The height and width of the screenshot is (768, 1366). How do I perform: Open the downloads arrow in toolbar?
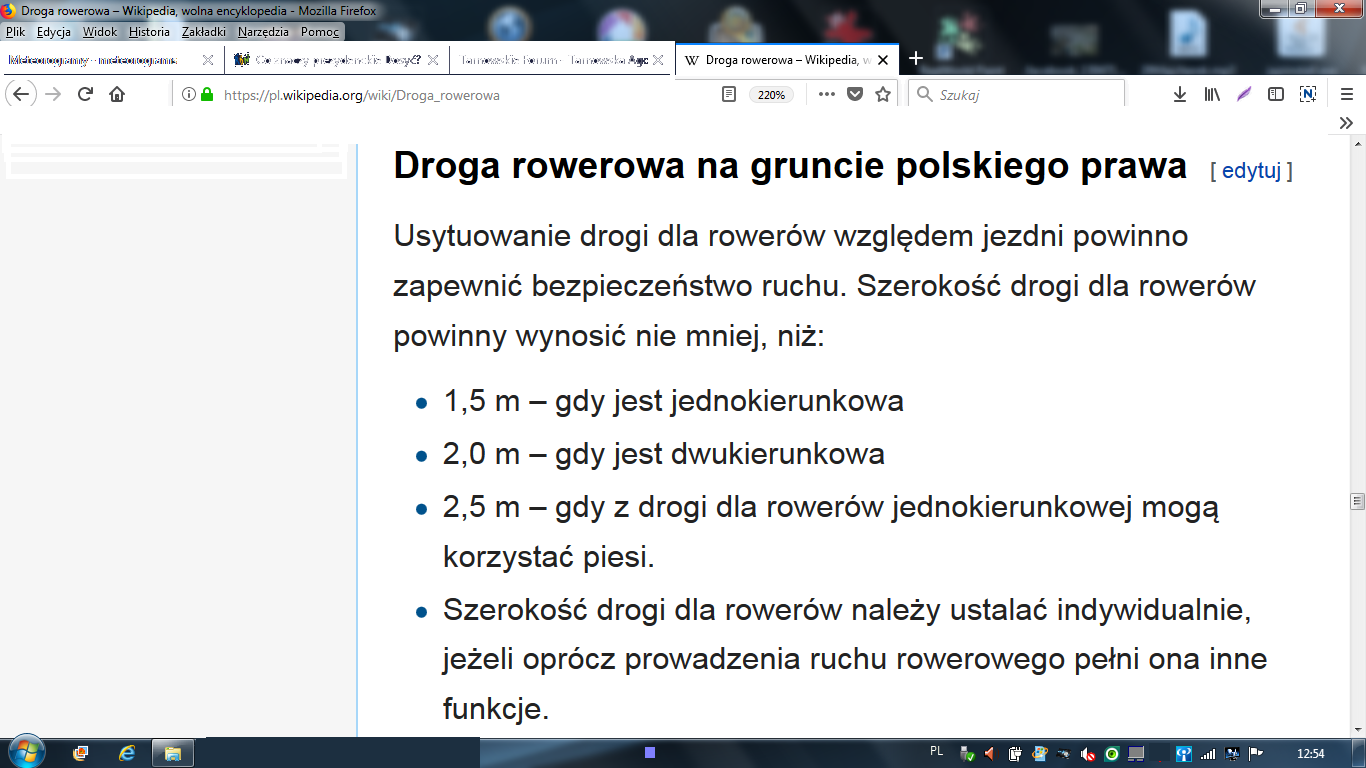1180,94
